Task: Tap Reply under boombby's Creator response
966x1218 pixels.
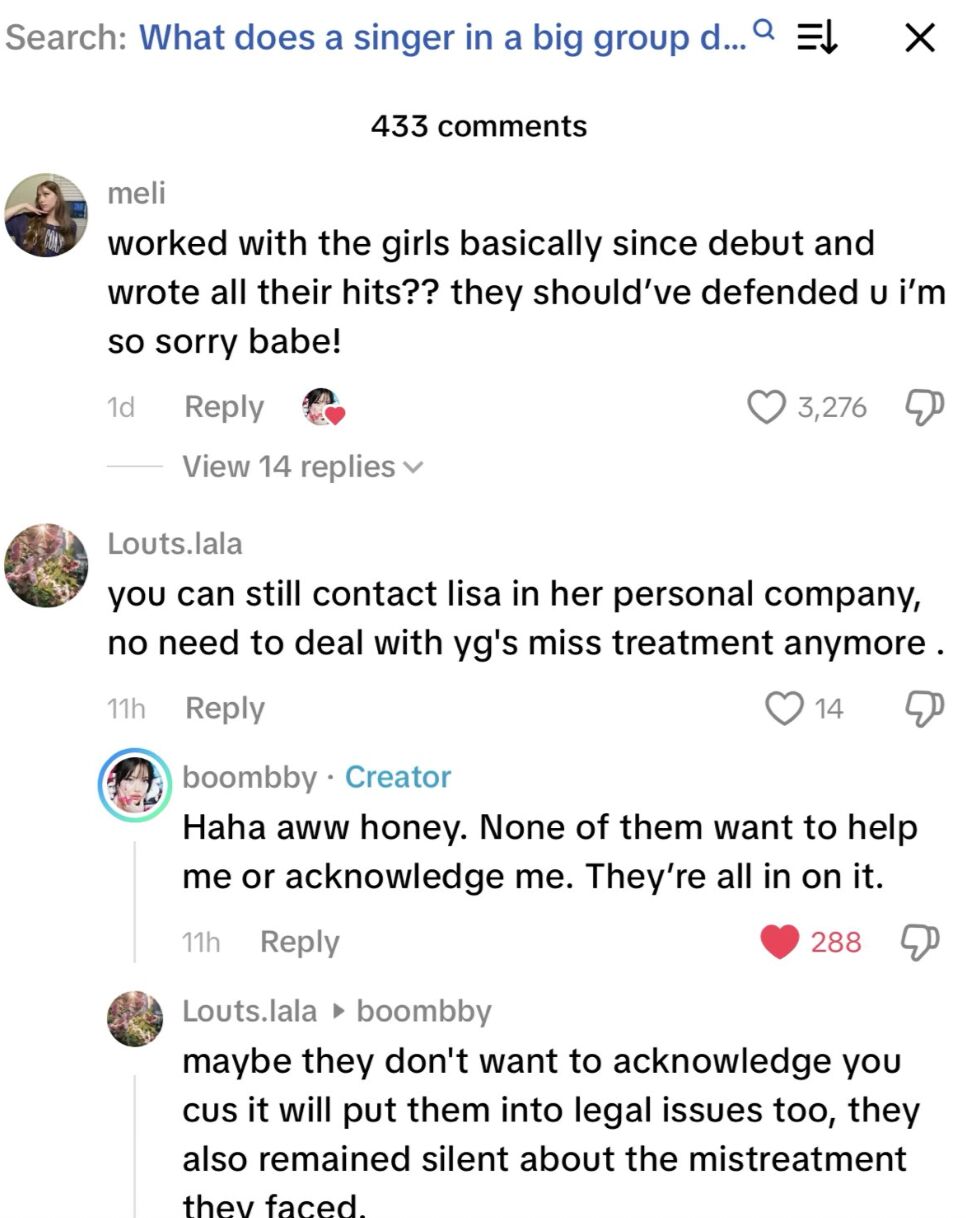Action: click(298, 940)
